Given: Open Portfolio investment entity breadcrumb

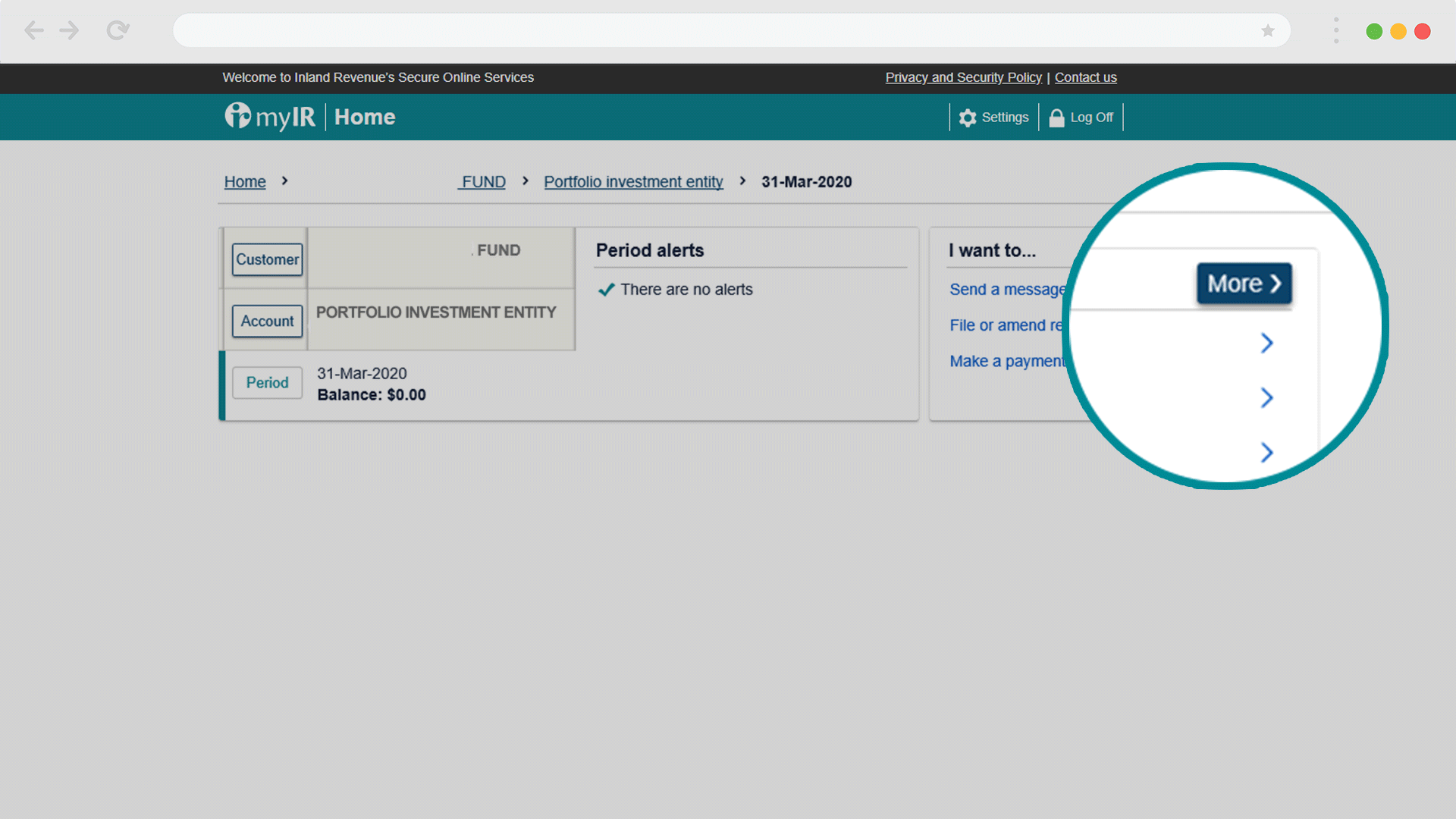Looking at the screenshot, I should (633, 182).
